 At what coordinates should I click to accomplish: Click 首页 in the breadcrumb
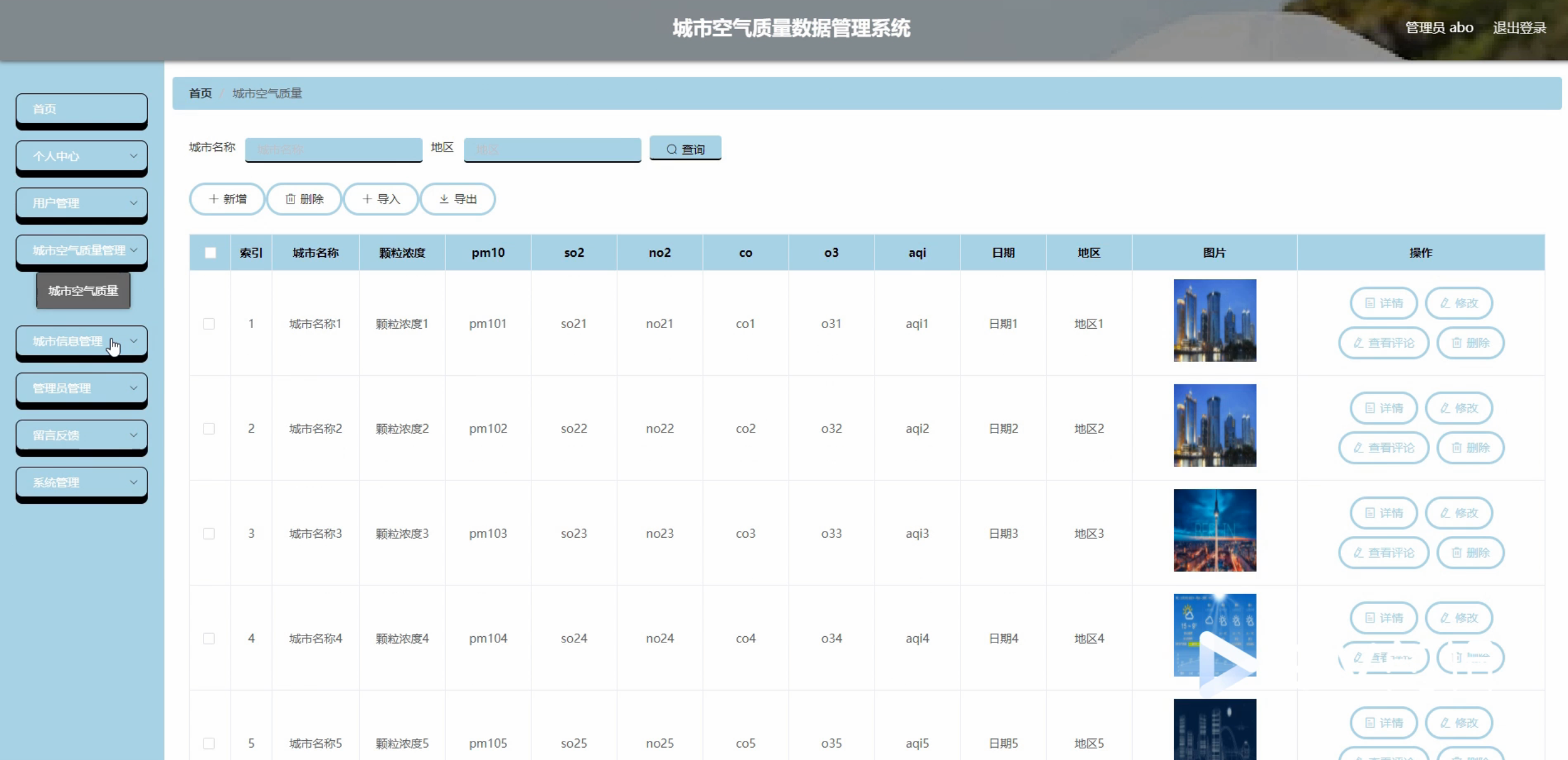coord(200,93)
